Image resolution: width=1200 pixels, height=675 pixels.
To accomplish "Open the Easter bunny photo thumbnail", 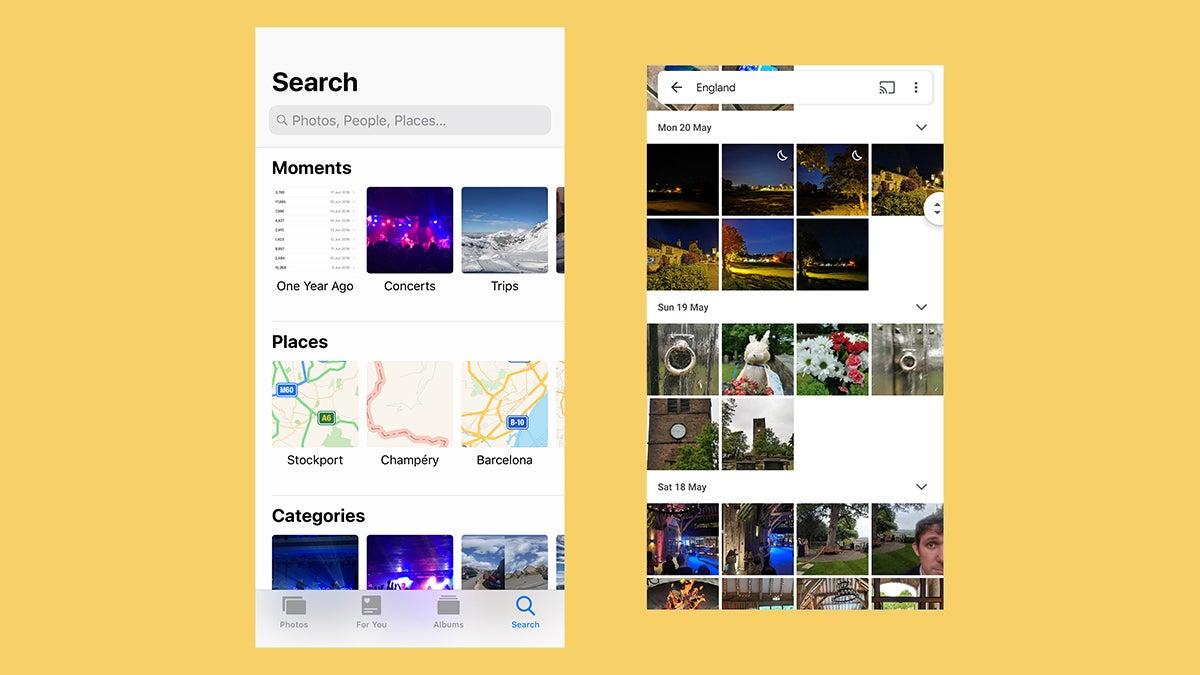I will coord(757,359).
